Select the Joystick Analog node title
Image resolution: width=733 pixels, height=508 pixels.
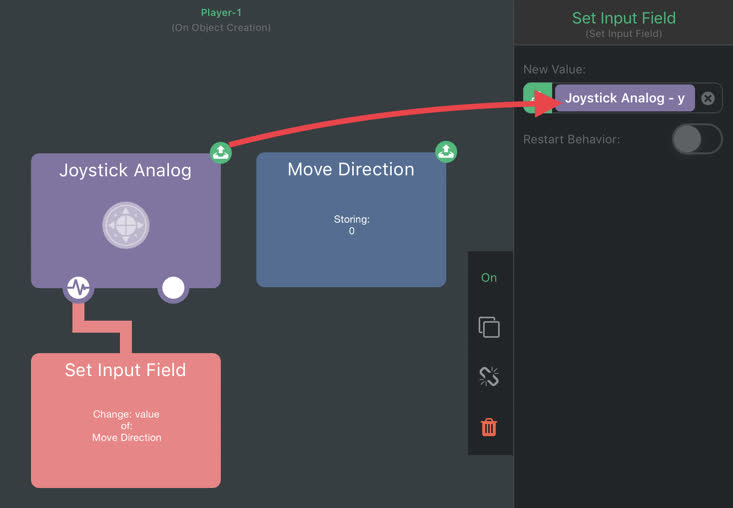tap(125, 170)
